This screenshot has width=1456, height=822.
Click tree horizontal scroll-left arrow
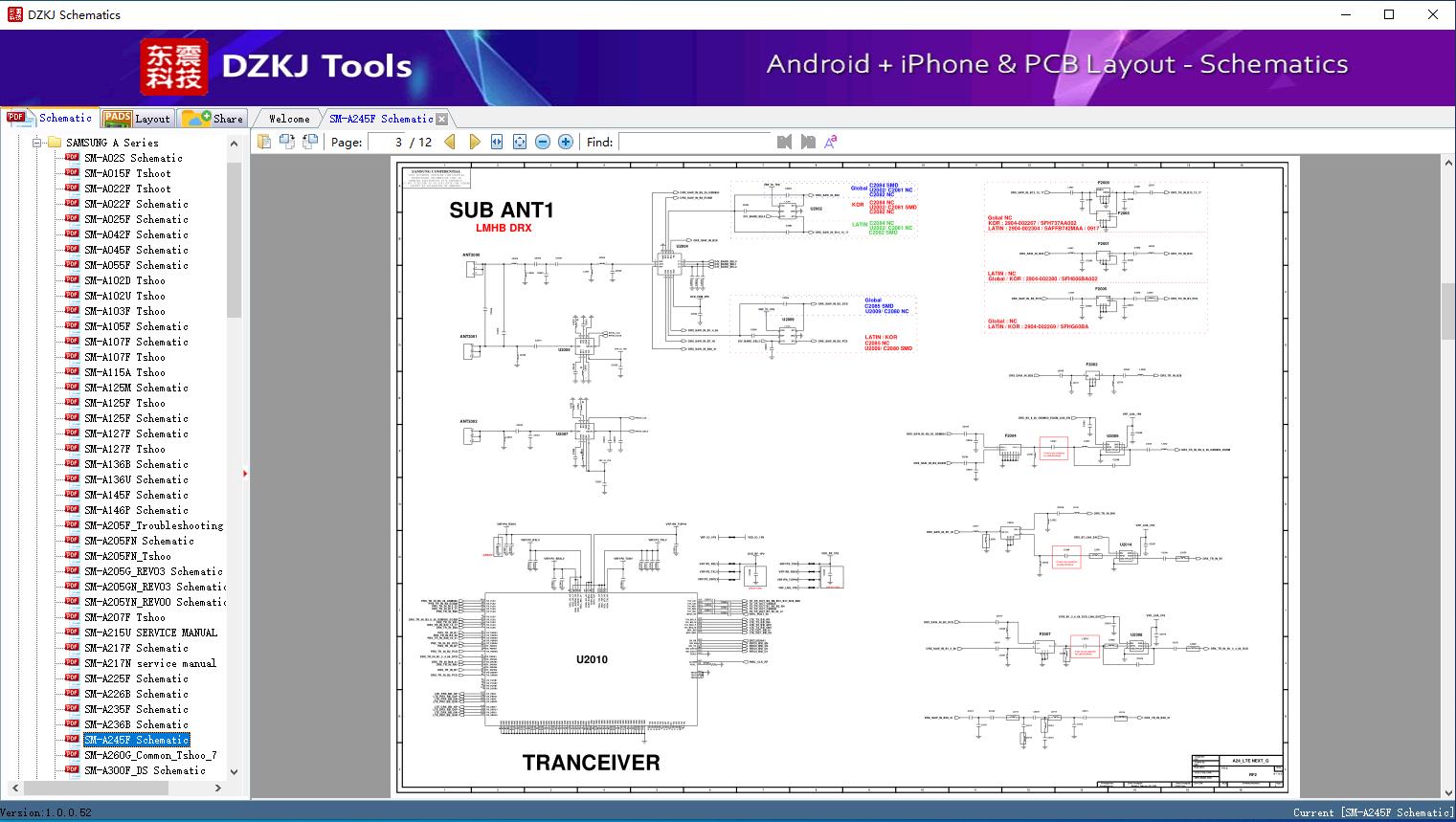pos(13,788)
